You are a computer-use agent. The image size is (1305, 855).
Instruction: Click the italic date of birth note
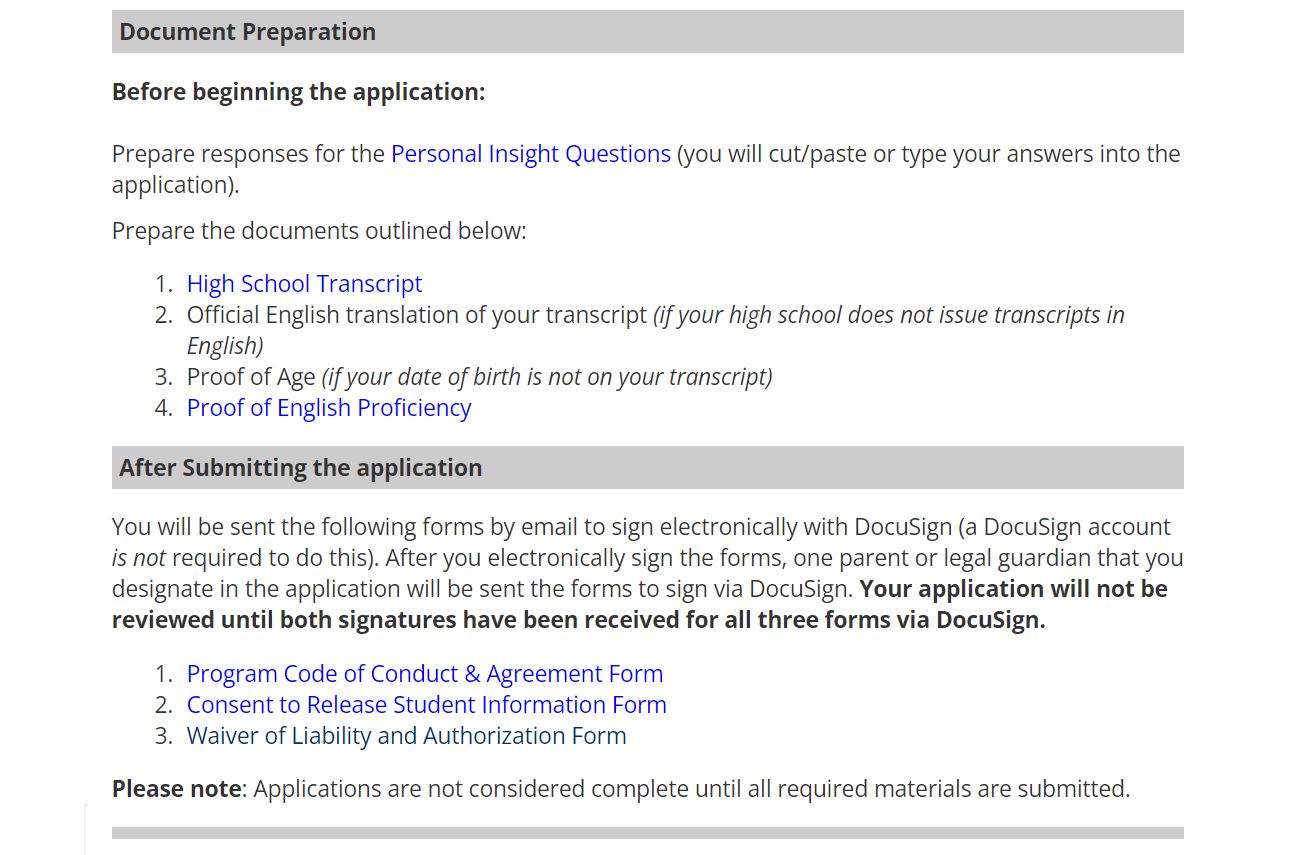pos(547,377)
